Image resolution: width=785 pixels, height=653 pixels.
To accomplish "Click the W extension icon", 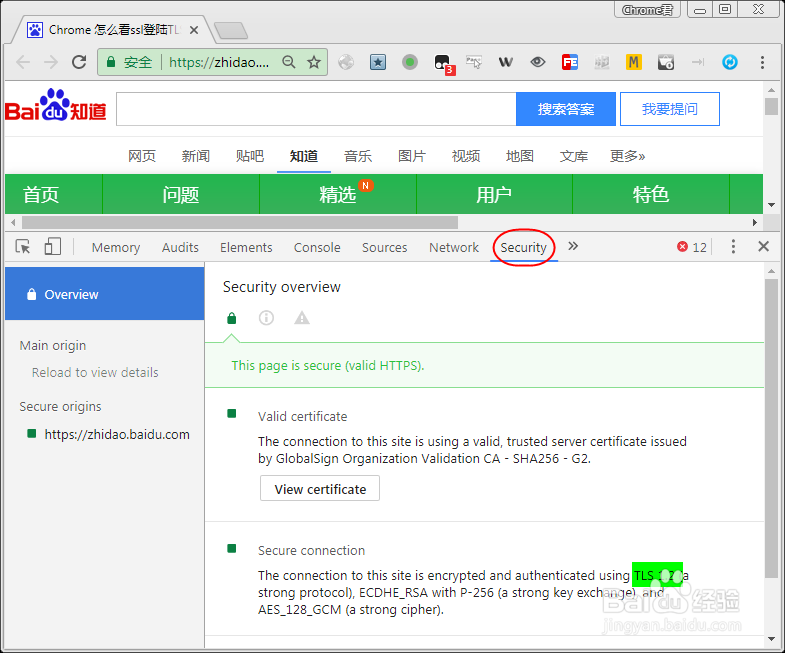I will (506, 62).
